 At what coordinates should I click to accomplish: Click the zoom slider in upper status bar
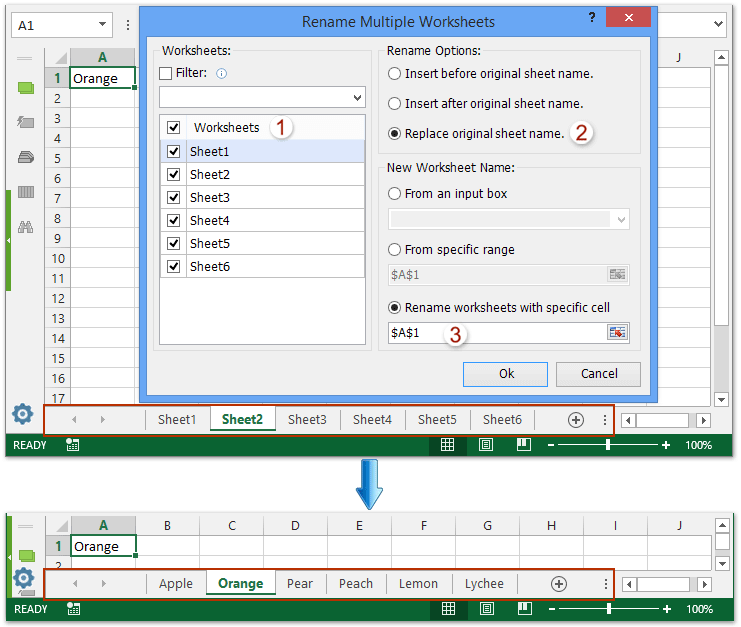pyautogui.click(x=608, y=445)
